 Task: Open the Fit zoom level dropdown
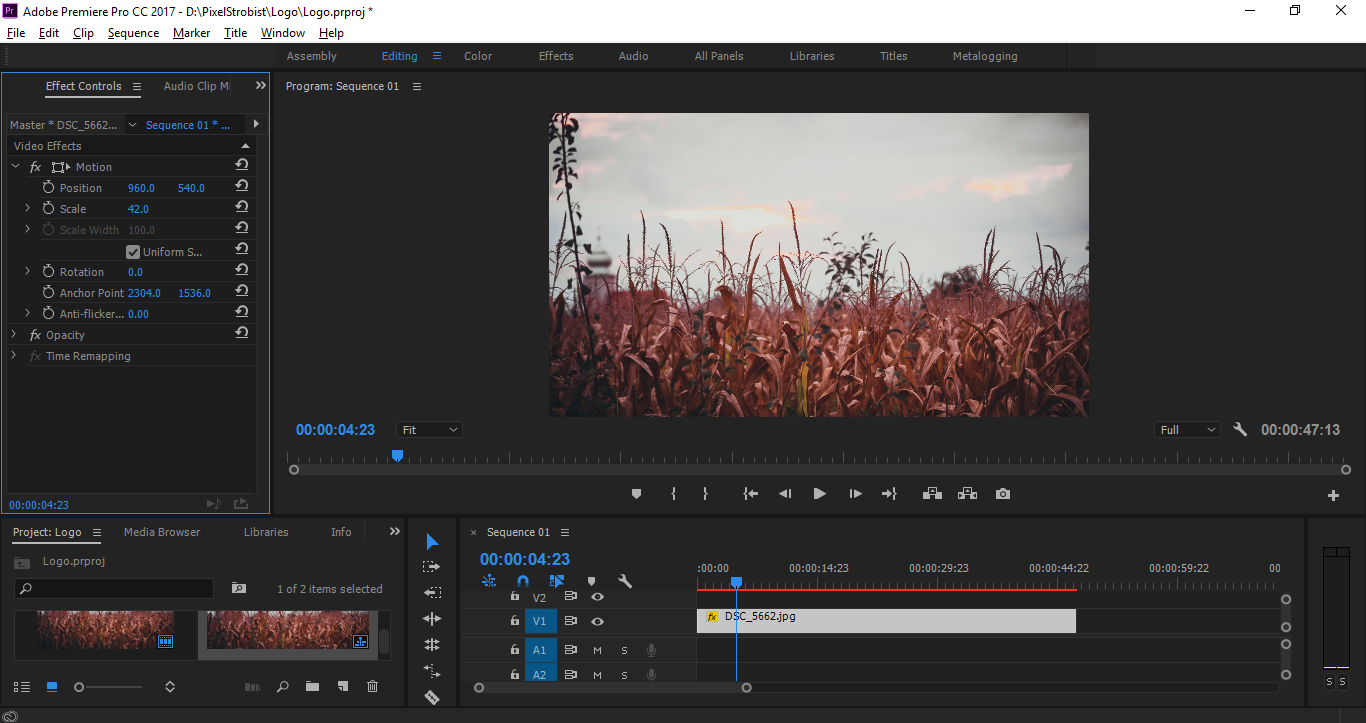(x=428, y=429)
